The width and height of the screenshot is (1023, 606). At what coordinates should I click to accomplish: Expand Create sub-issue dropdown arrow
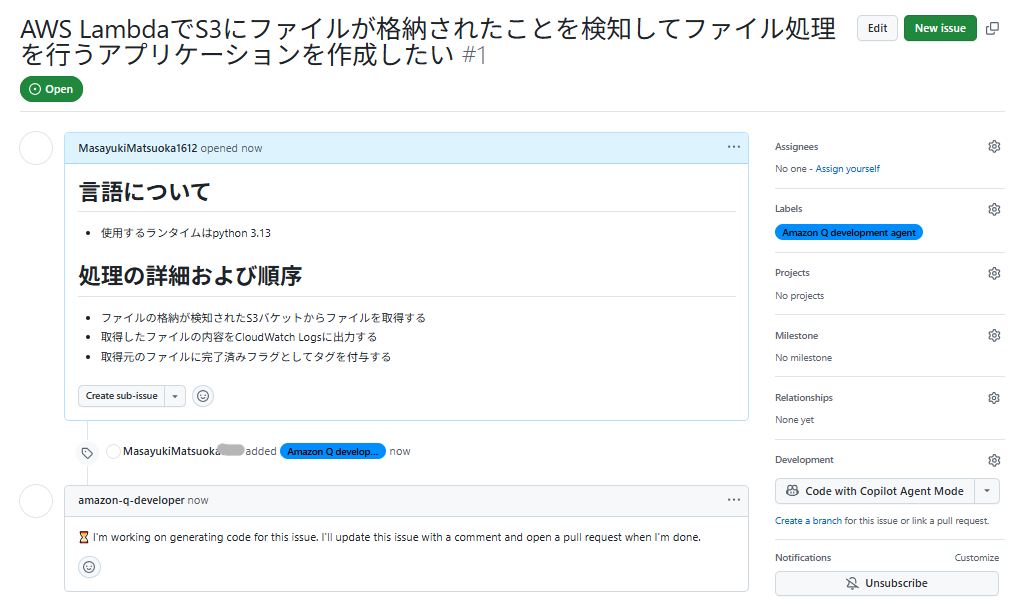[175, 396]
